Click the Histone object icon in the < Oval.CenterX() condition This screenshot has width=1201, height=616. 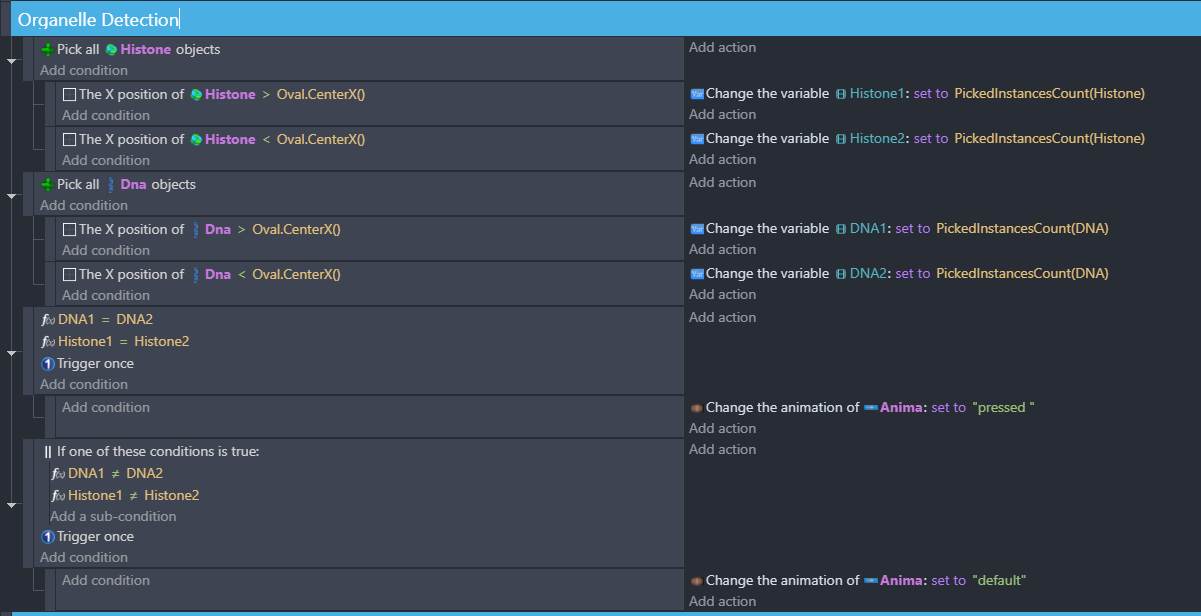tap(196, 139)
